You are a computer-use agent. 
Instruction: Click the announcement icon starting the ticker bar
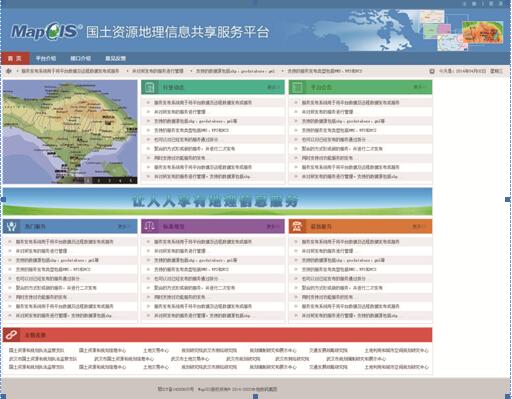click(9, 71)
